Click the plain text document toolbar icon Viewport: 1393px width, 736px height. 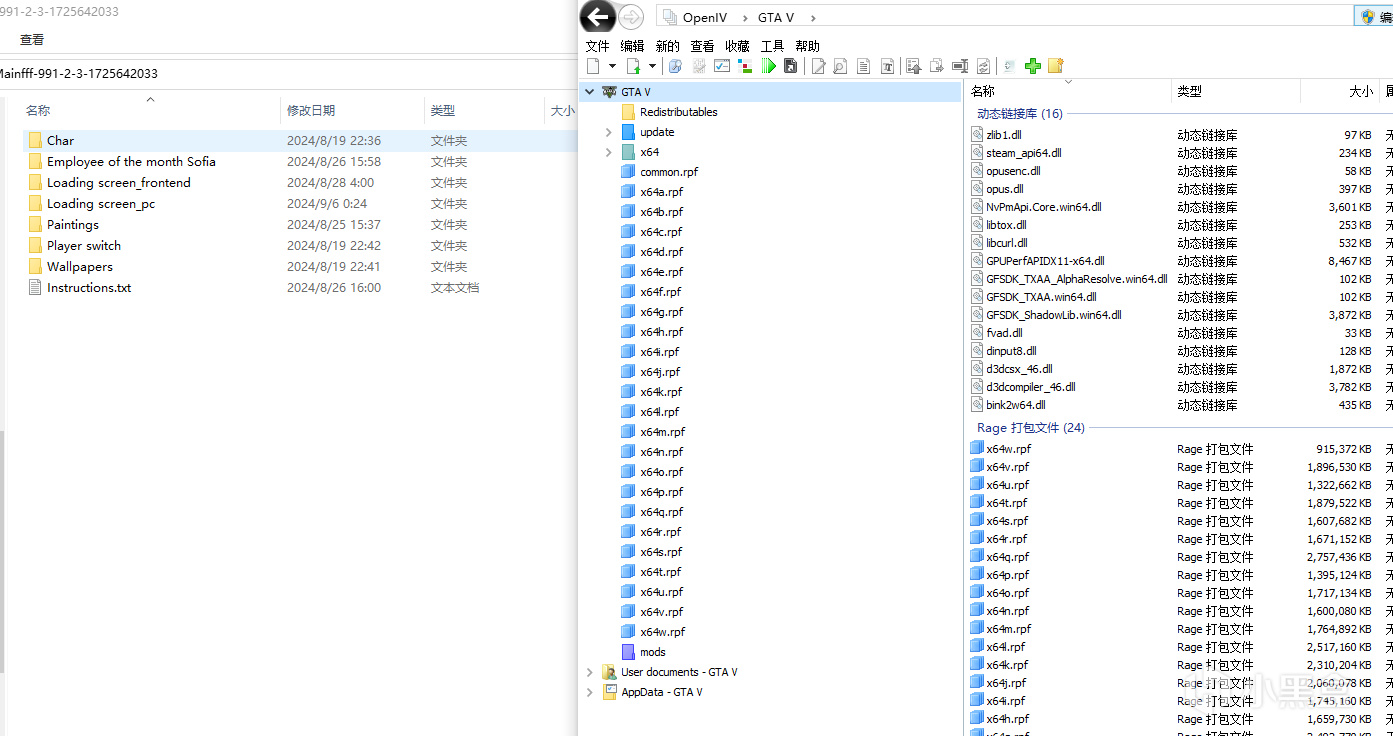tap(864, 66)
